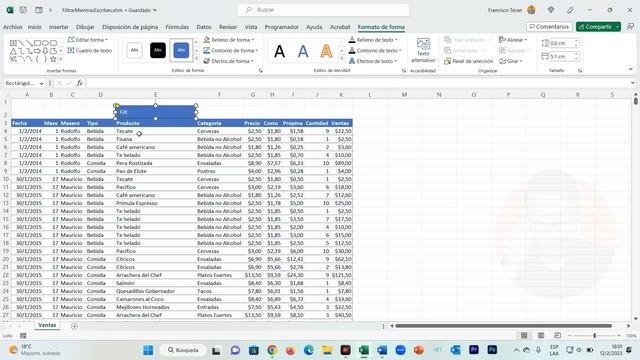
Task: Select the rectangle shape in shapes gallery
Action: 37,43
